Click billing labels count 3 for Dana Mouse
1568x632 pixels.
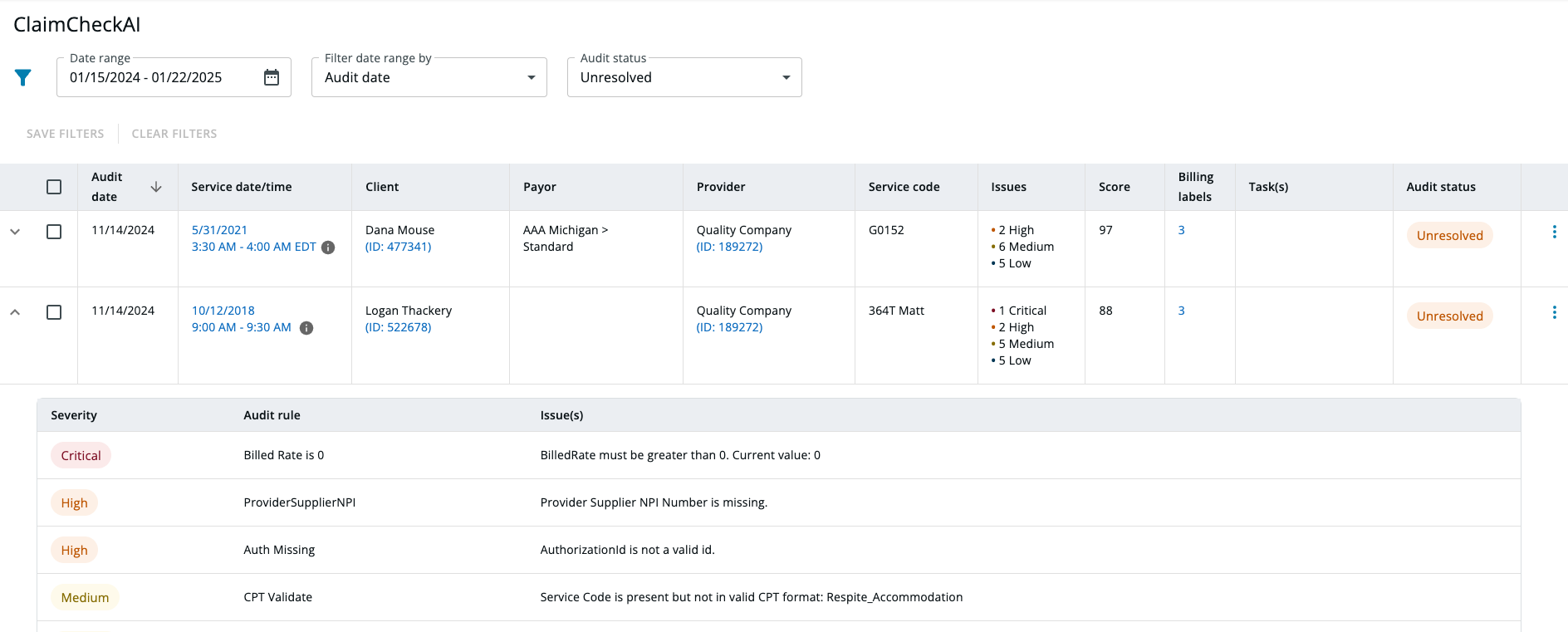tap(1181, 230)
